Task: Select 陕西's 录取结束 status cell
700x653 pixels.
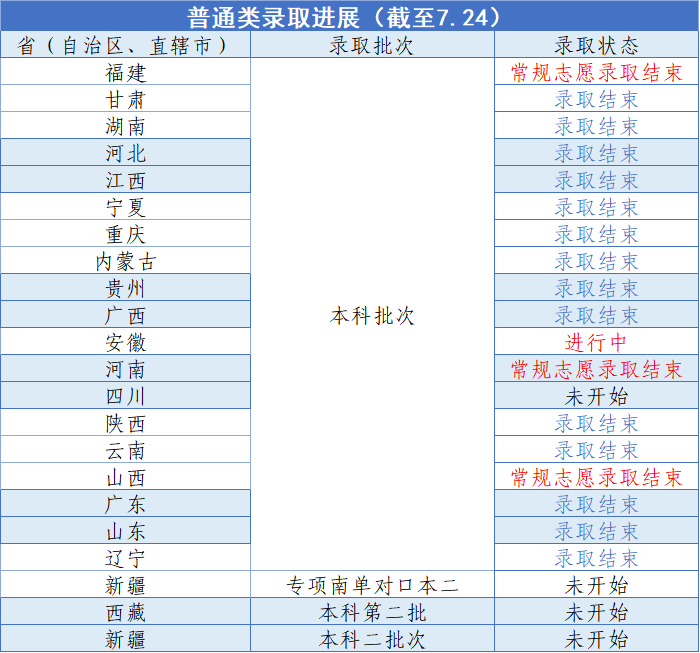Action: click(596, 423)
